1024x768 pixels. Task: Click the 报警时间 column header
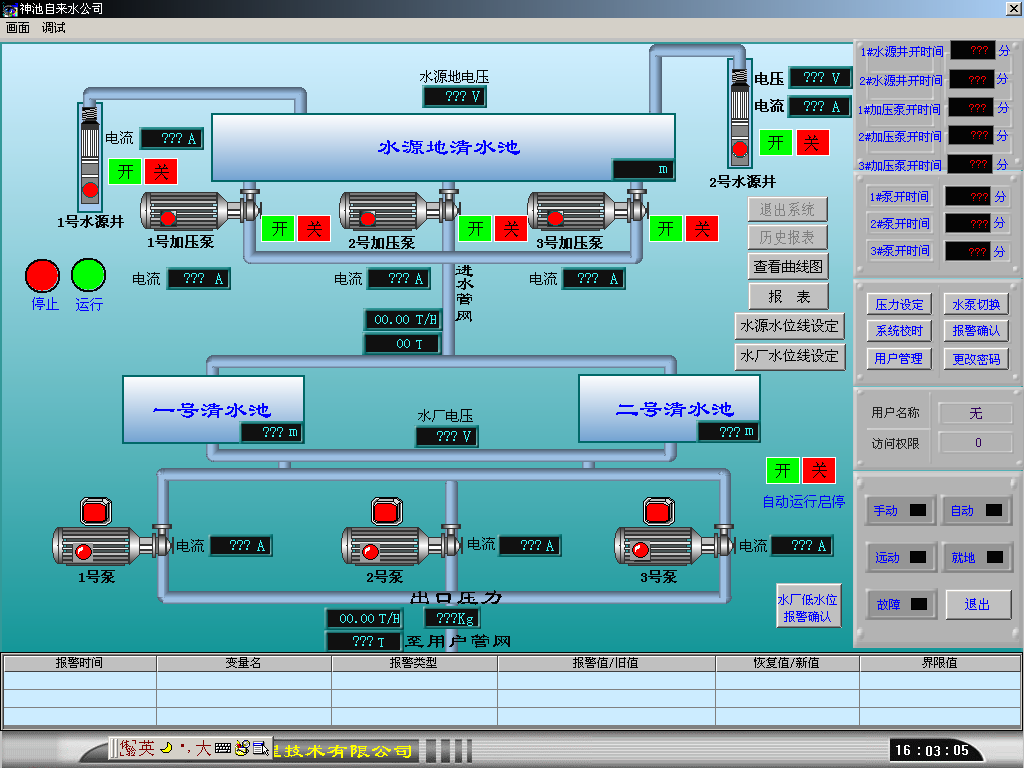79,662
